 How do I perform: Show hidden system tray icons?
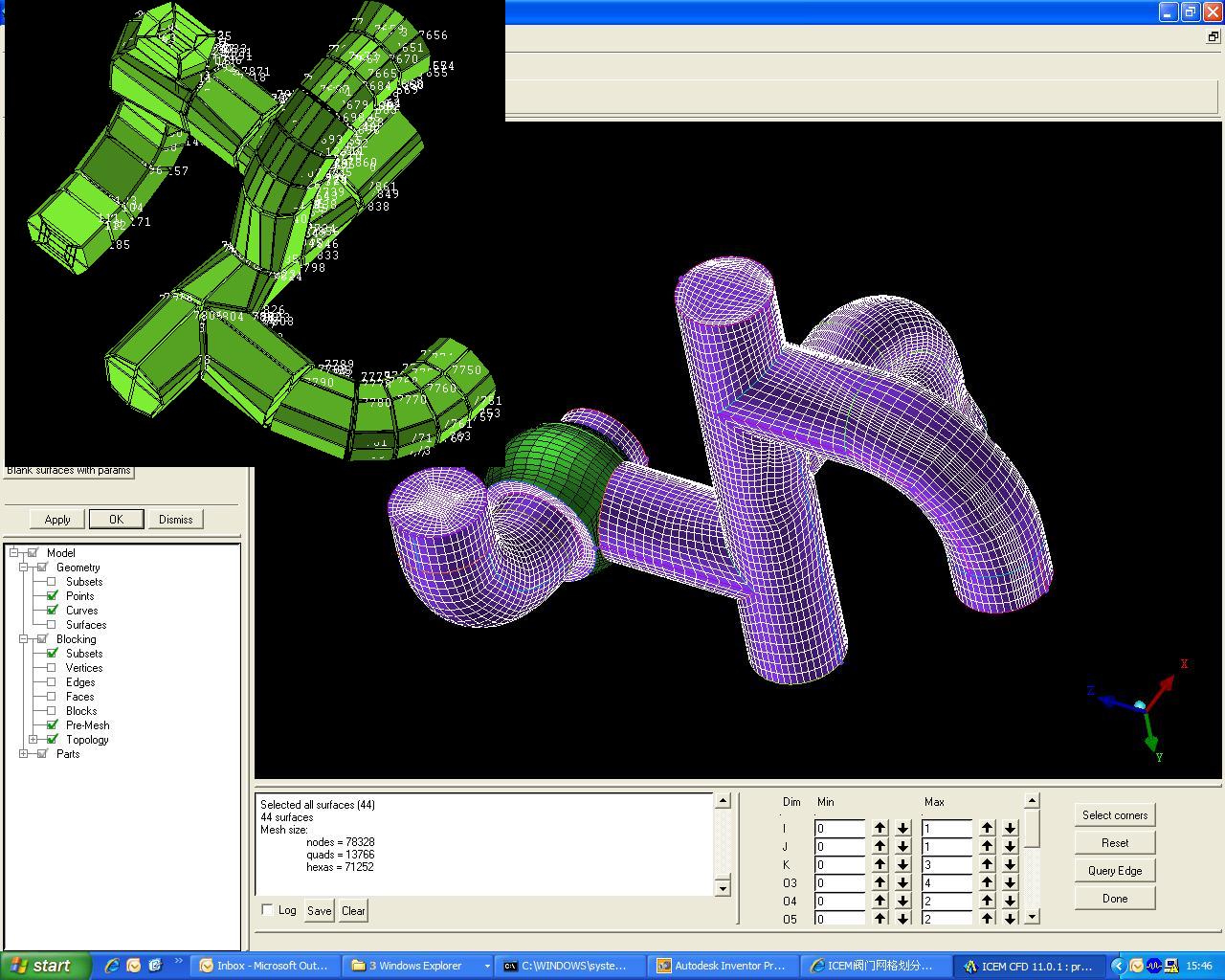(x=1117, y=966)
